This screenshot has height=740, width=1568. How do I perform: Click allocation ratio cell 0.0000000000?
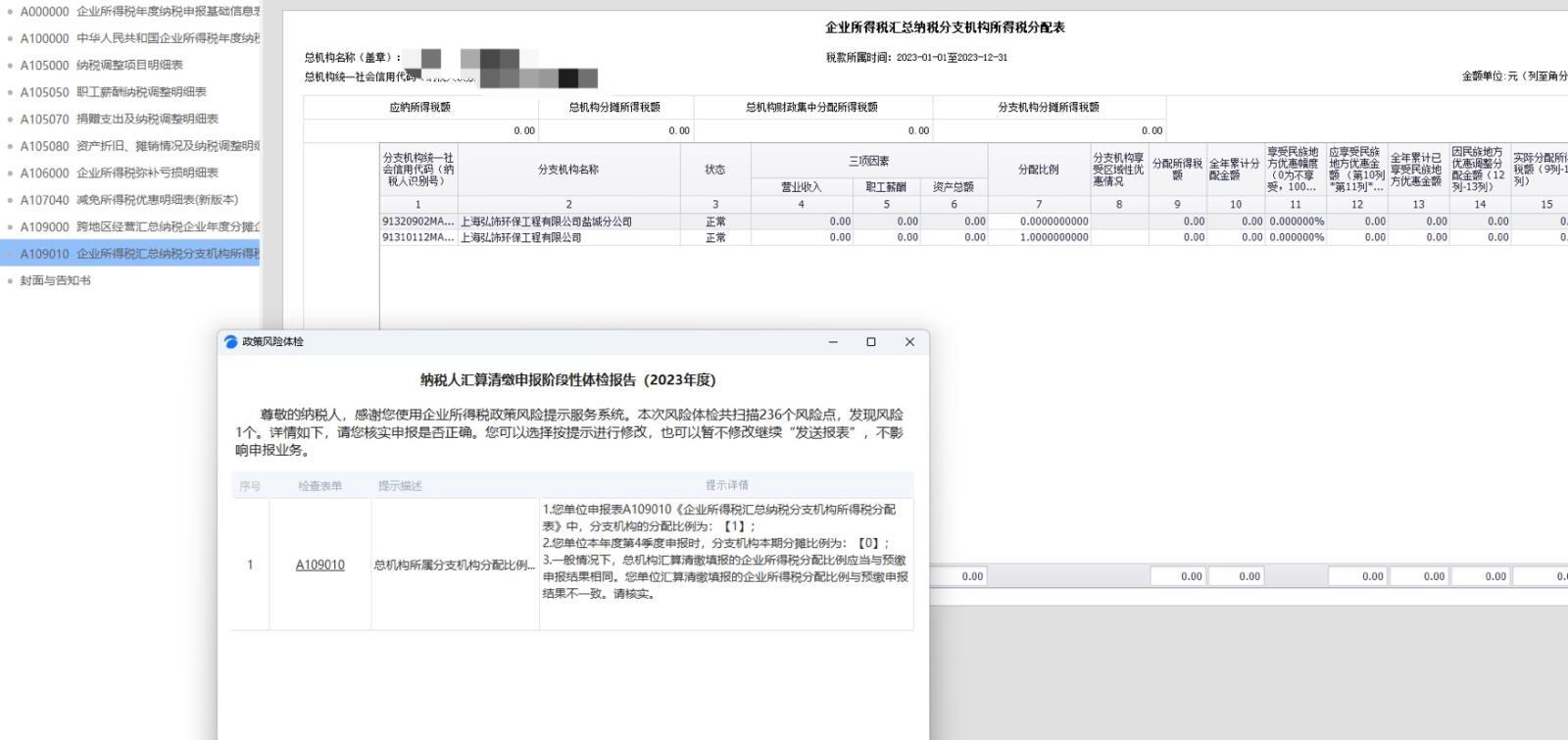(1040, 222)
